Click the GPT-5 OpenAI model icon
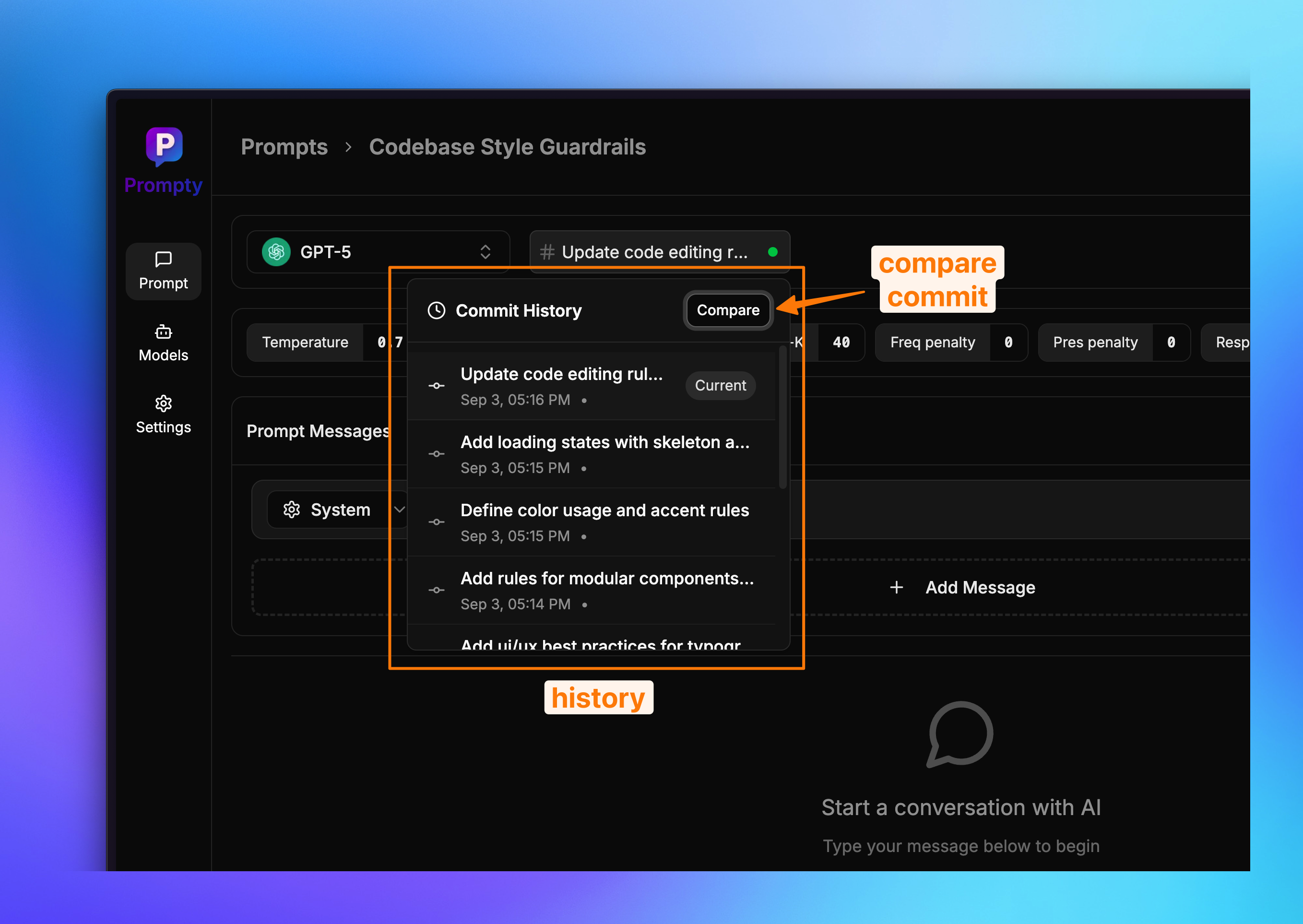The height and width of the screenshot is (924, 1303). pos(276,252)
